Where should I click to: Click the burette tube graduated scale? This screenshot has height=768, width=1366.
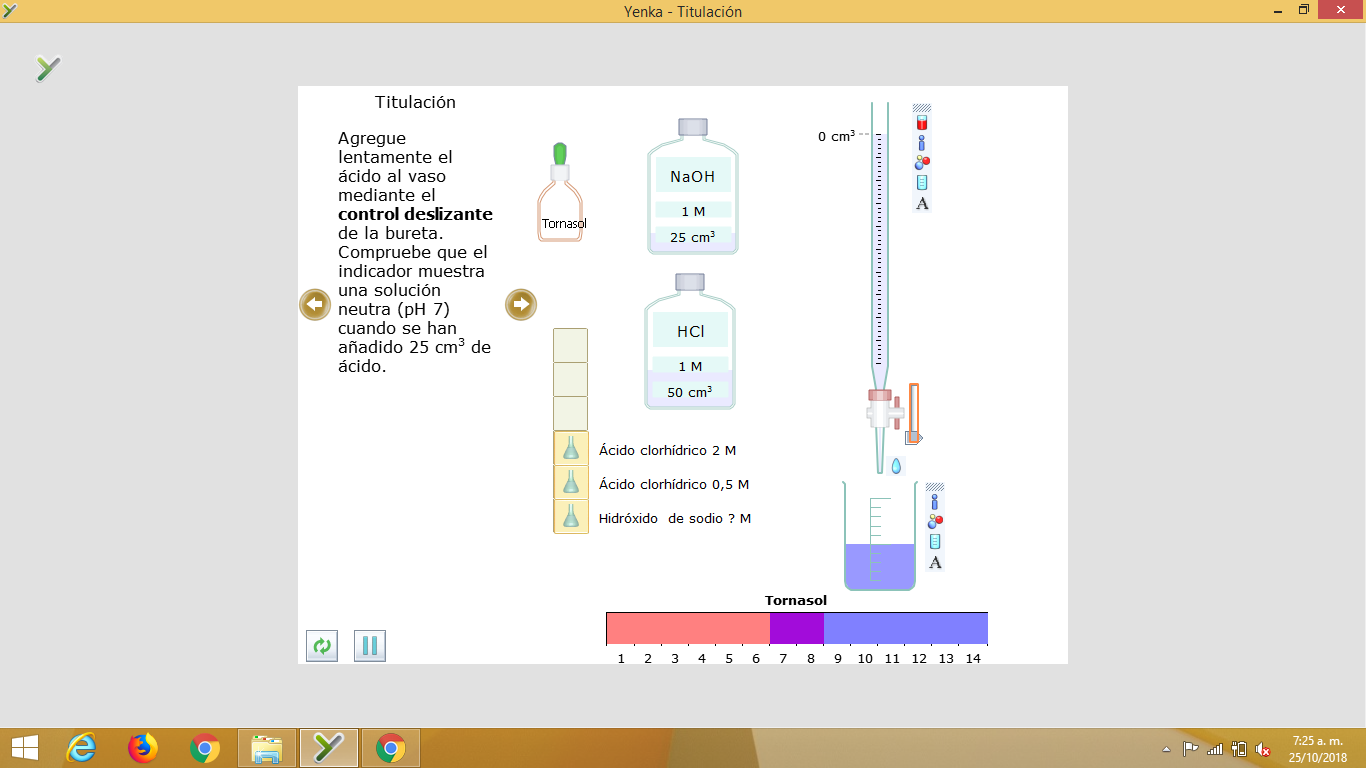[879, 250]
